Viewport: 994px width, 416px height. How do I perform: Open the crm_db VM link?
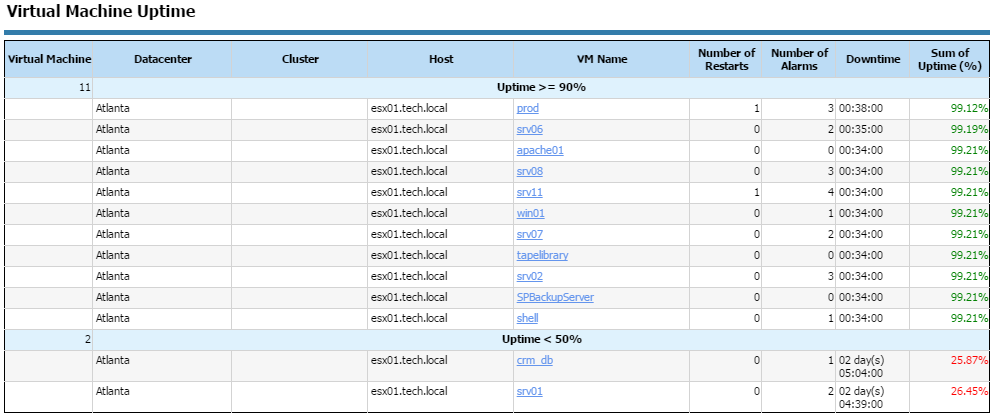[530, 360]
